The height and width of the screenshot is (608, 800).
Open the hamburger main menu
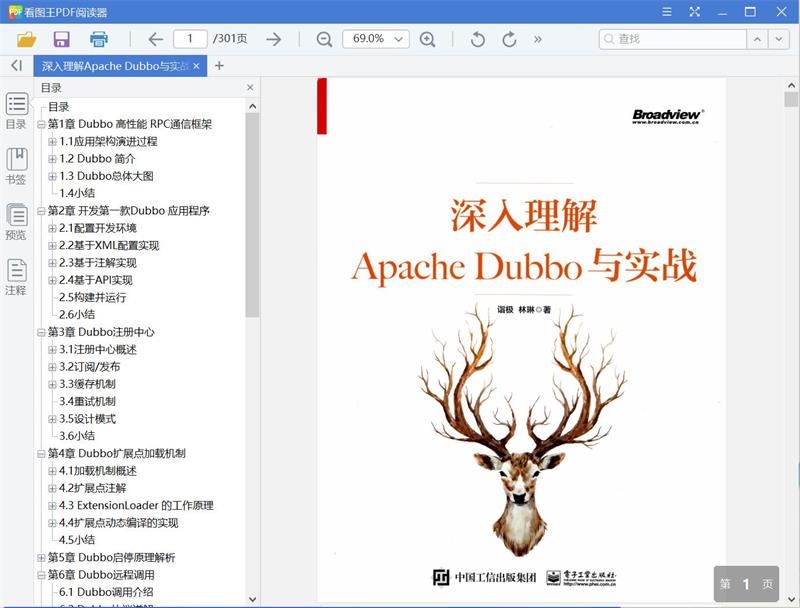pos(666,11)
